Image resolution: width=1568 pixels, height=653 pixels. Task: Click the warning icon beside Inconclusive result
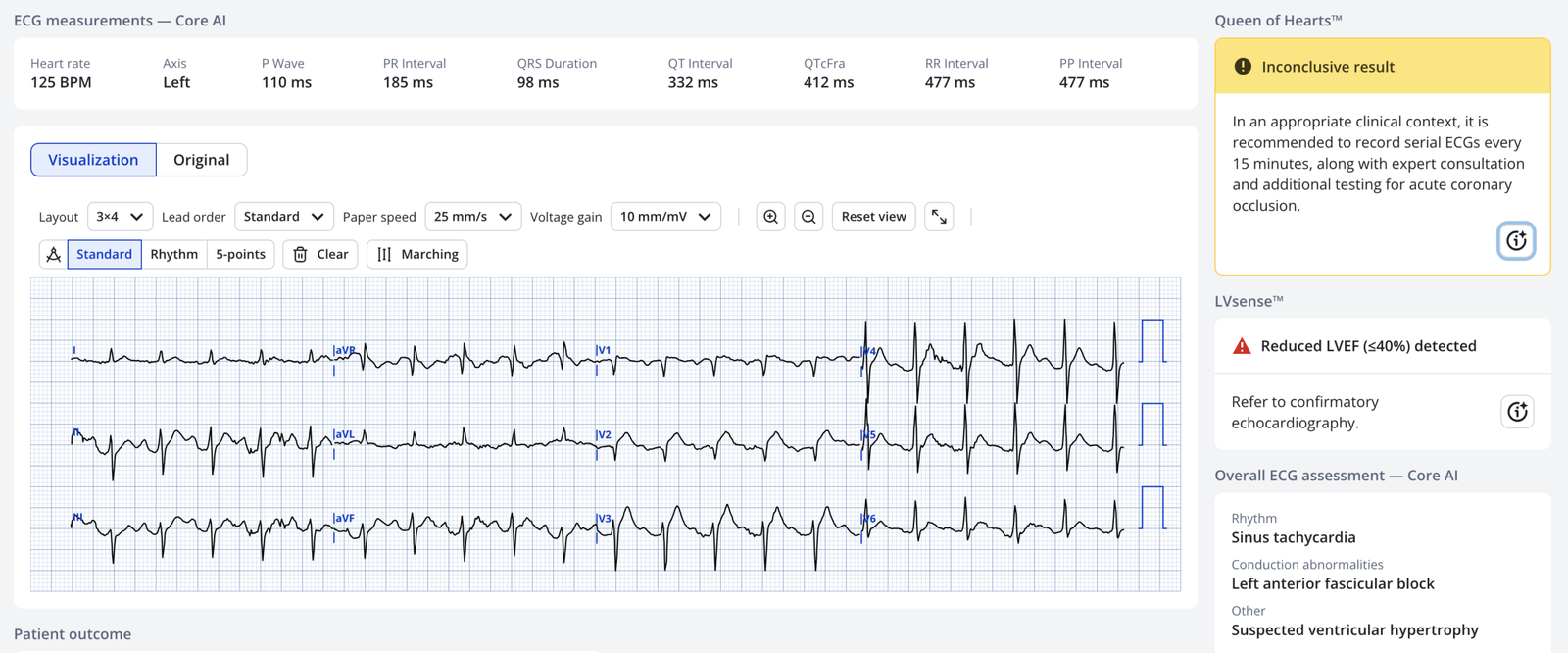click(x=1243, y=67)
